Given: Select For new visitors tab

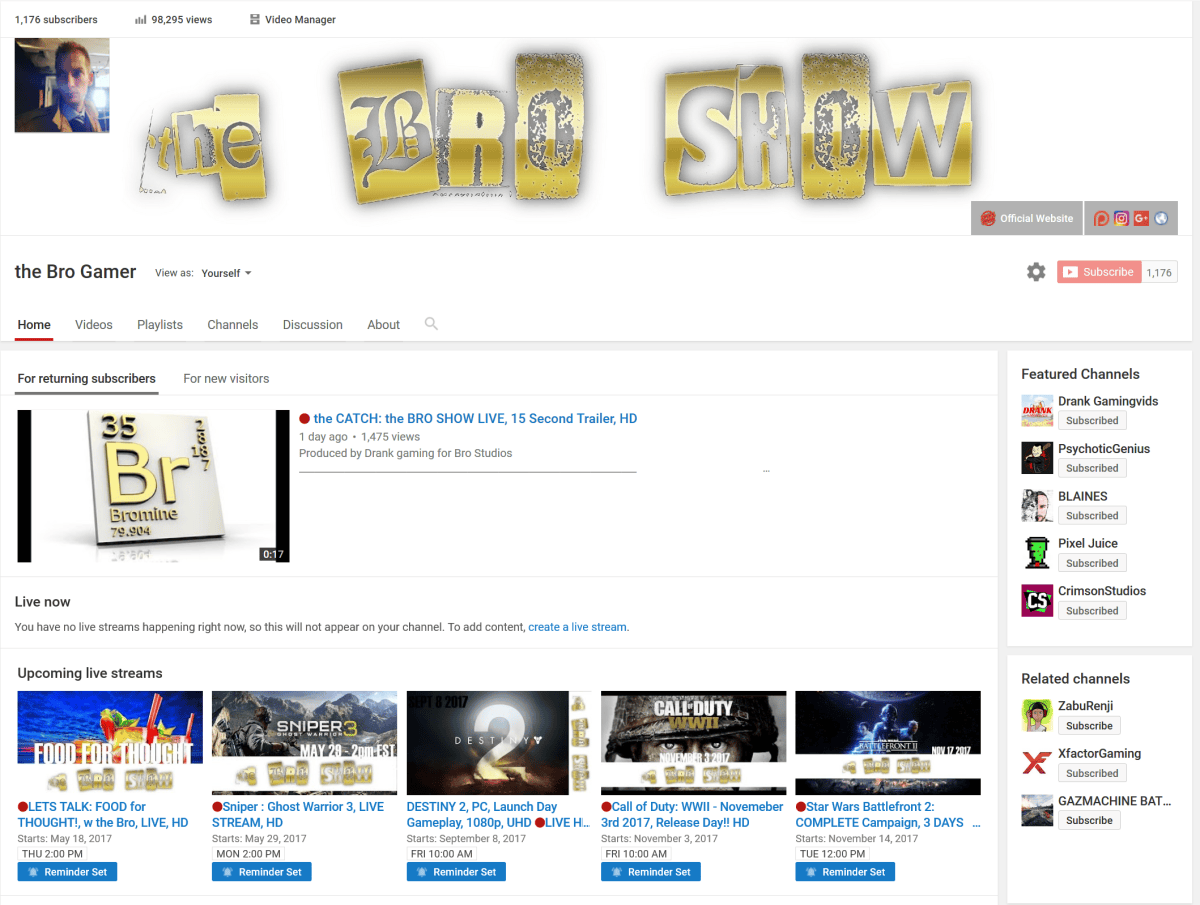Looking at the screenshot, I should click(x=226, y=379).
